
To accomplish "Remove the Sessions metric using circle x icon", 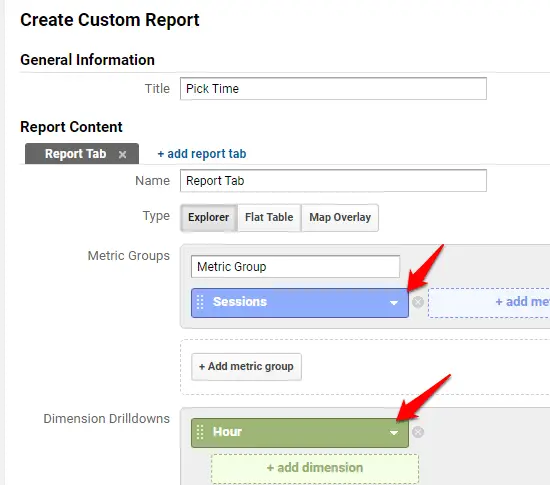I will pyautogui.click(x=418, y=302).
